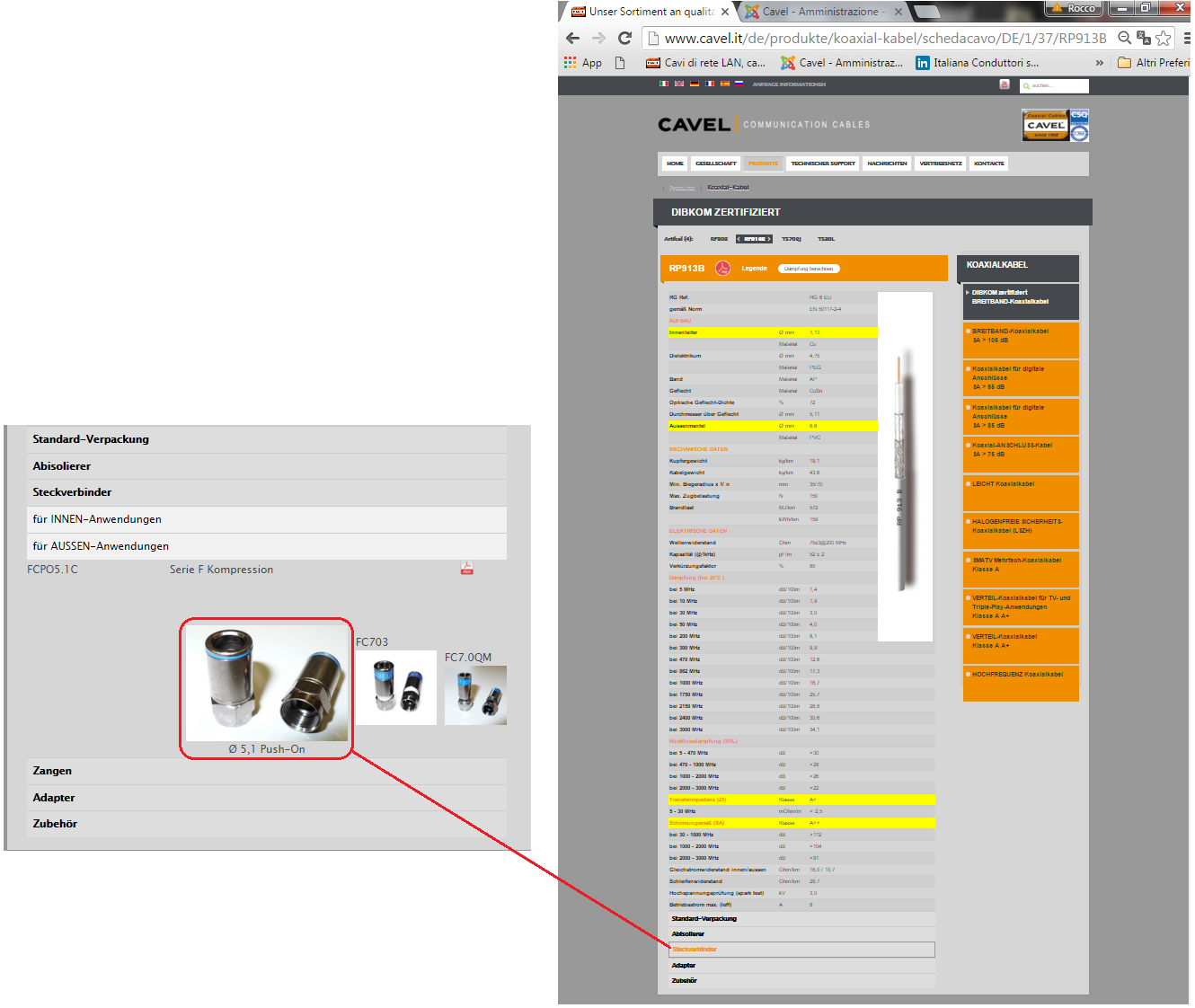Screen dimensions: 1195x1008
Task: Open 'Cavi di rete LAN' bookmark
Action: point(706,63)
